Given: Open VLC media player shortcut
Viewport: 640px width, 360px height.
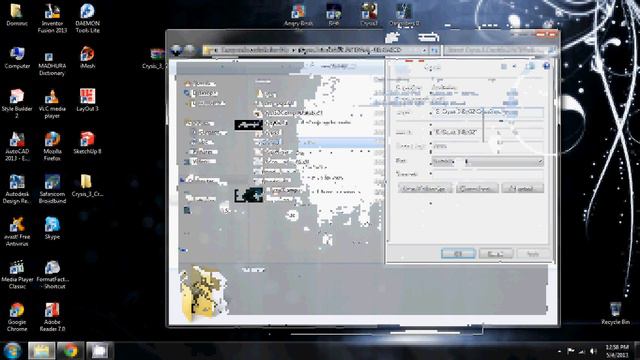Looking at the screenshot, I should tap(52, 104).
